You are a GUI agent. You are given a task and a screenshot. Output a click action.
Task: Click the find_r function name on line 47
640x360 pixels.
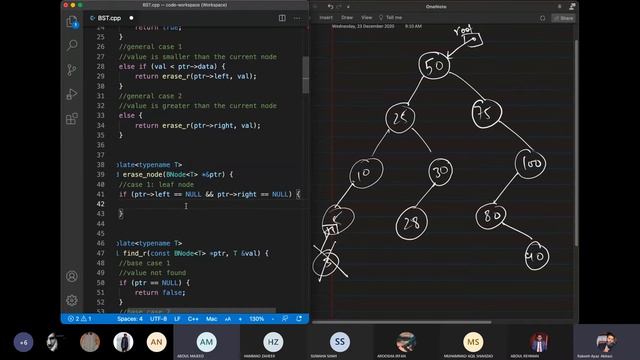(x=134, y=253)
